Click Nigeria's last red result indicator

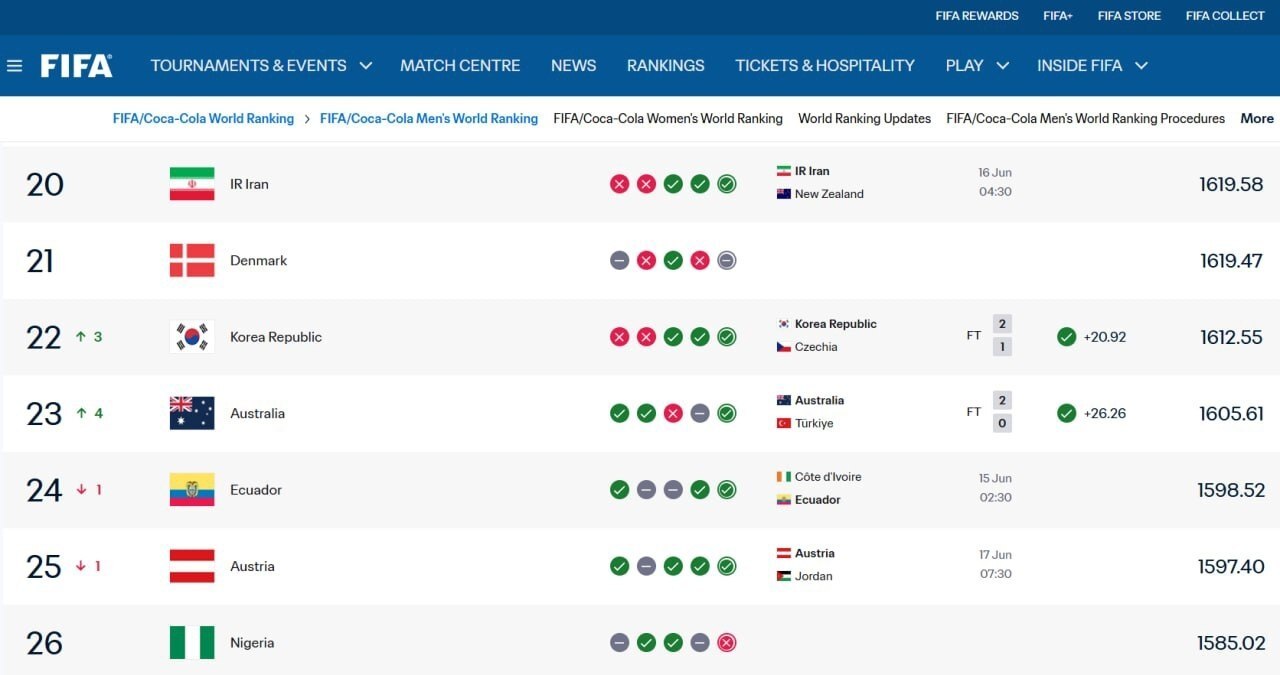727,643
